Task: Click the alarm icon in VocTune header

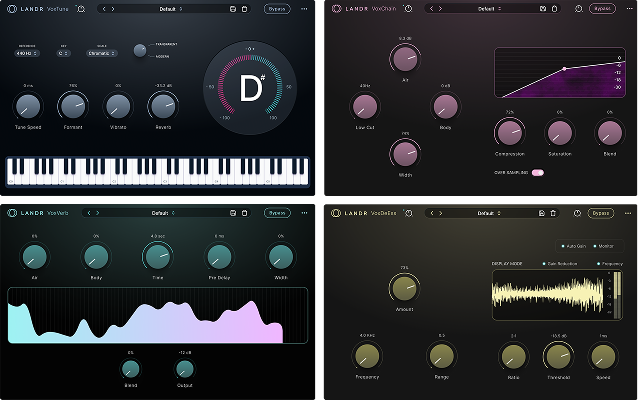Action: (81, 9)
